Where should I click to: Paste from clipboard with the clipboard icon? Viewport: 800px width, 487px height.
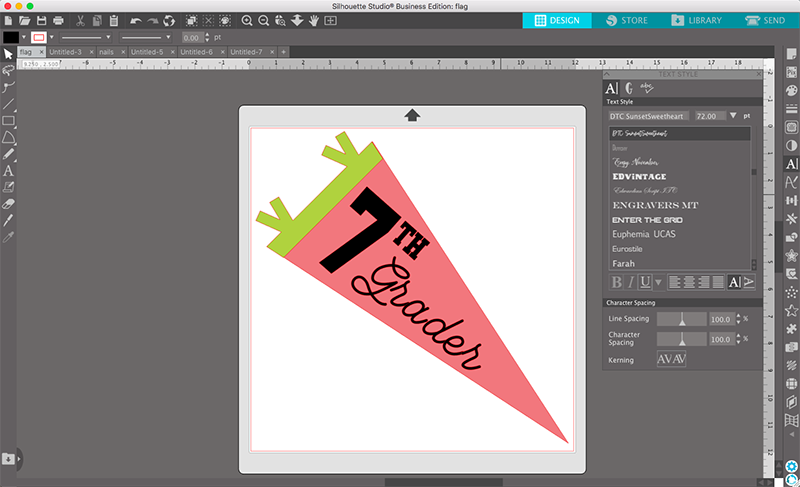[x=114, y=20]
